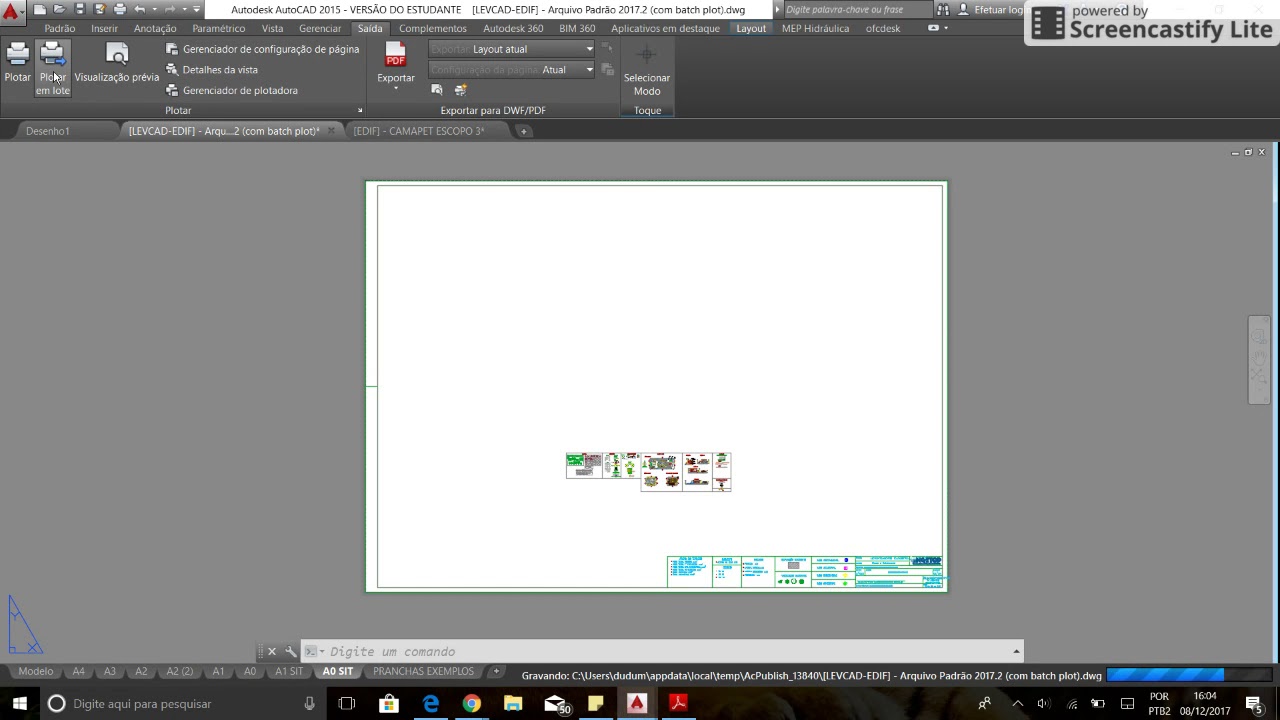Expand the Exportar button dropdown arrow
Screen dimensions: 1280x720
click(x=396, y=89)
